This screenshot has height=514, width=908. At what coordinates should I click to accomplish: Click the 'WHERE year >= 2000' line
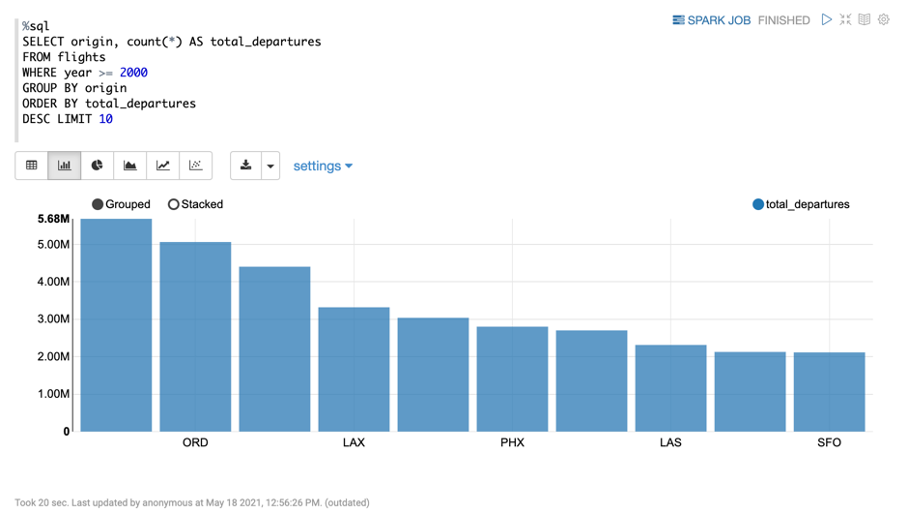[x=85, y=72]
